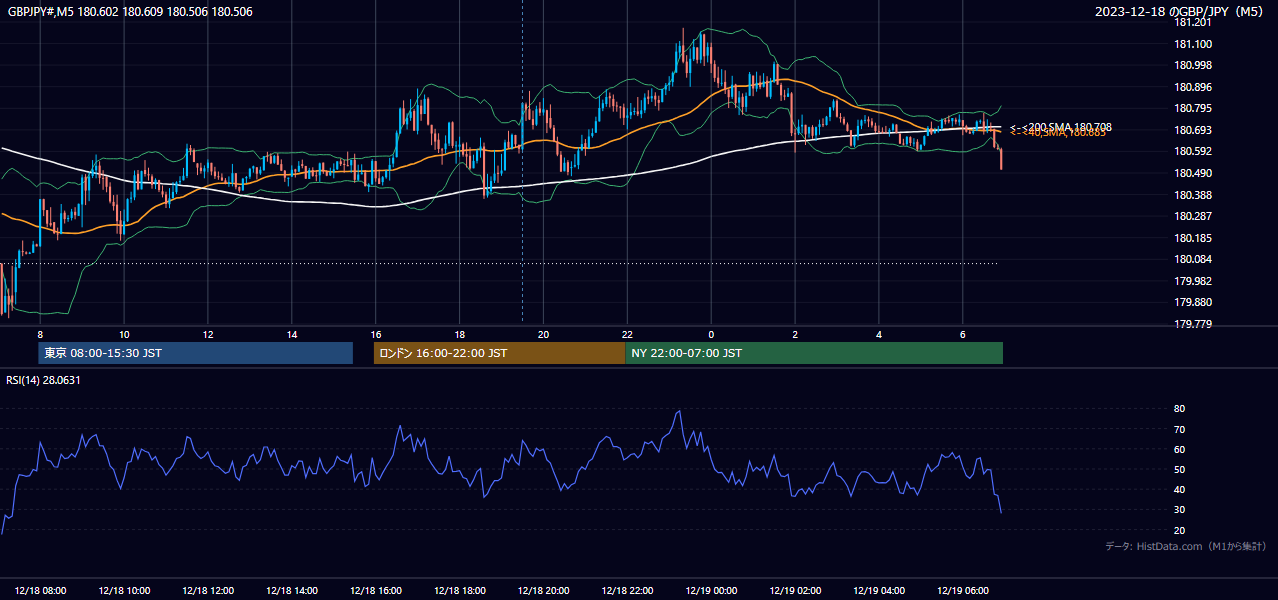Image resolution: width=1278 pixels, height=600 pixels.
Task: Click RSI axis level 80
Action: [1179, 409]
